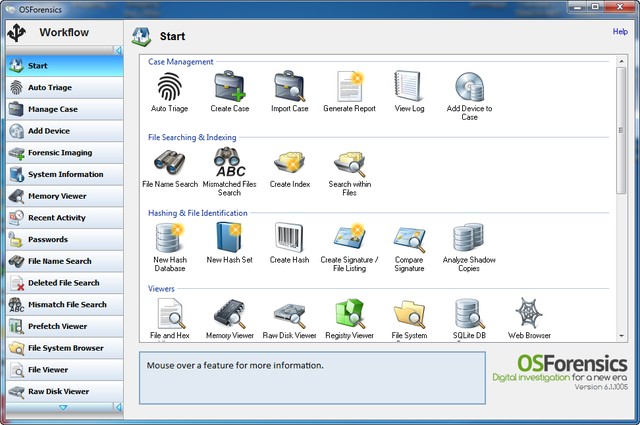Viewport: 640px width, 425px height.
Task: Open the Compare Signature icon
Action: point(408,238)
